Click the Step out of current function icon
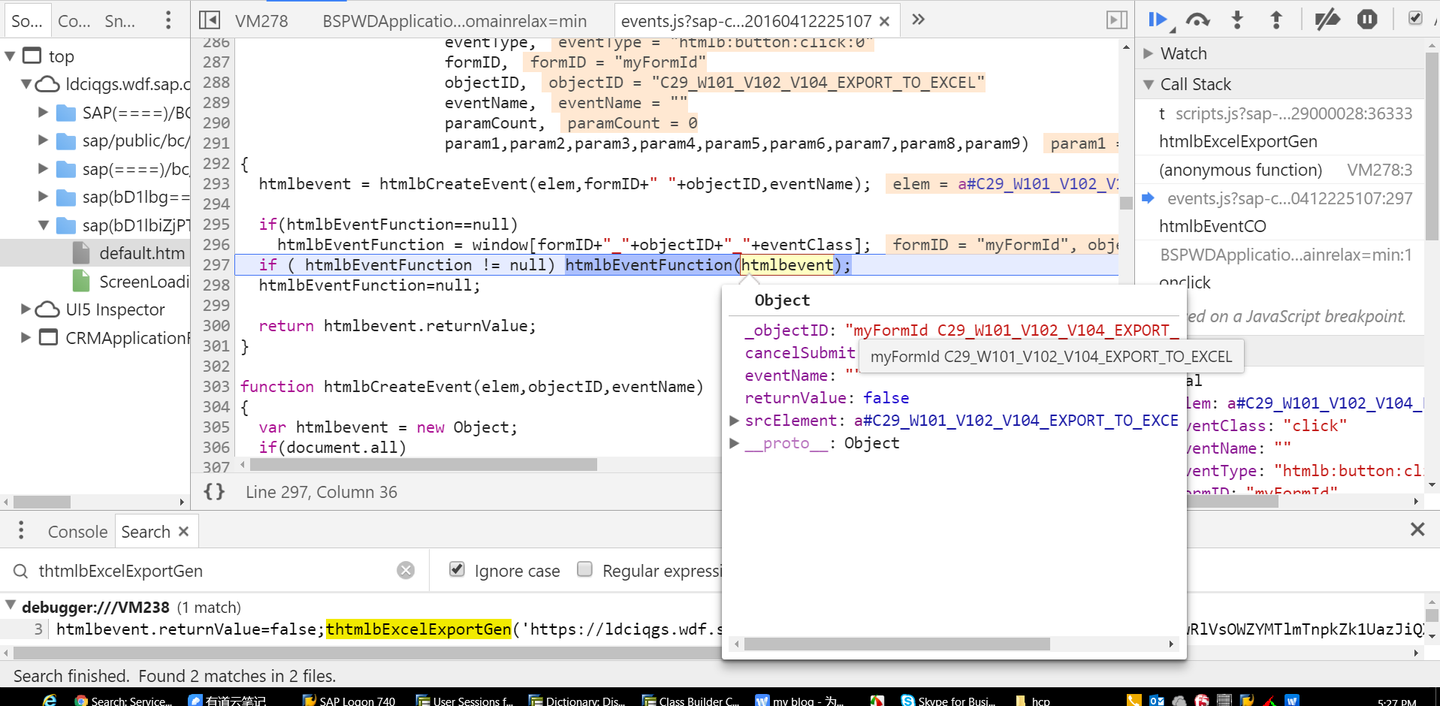Screen dimensions: 1440x706 (1276, 19)
